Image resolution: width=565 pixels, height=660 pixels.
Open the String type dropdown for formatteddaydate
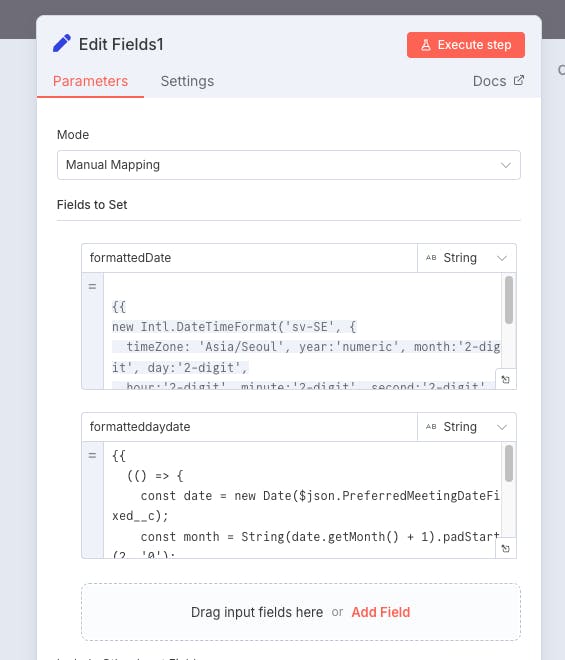pyautogui.click(x=466, y=427)
